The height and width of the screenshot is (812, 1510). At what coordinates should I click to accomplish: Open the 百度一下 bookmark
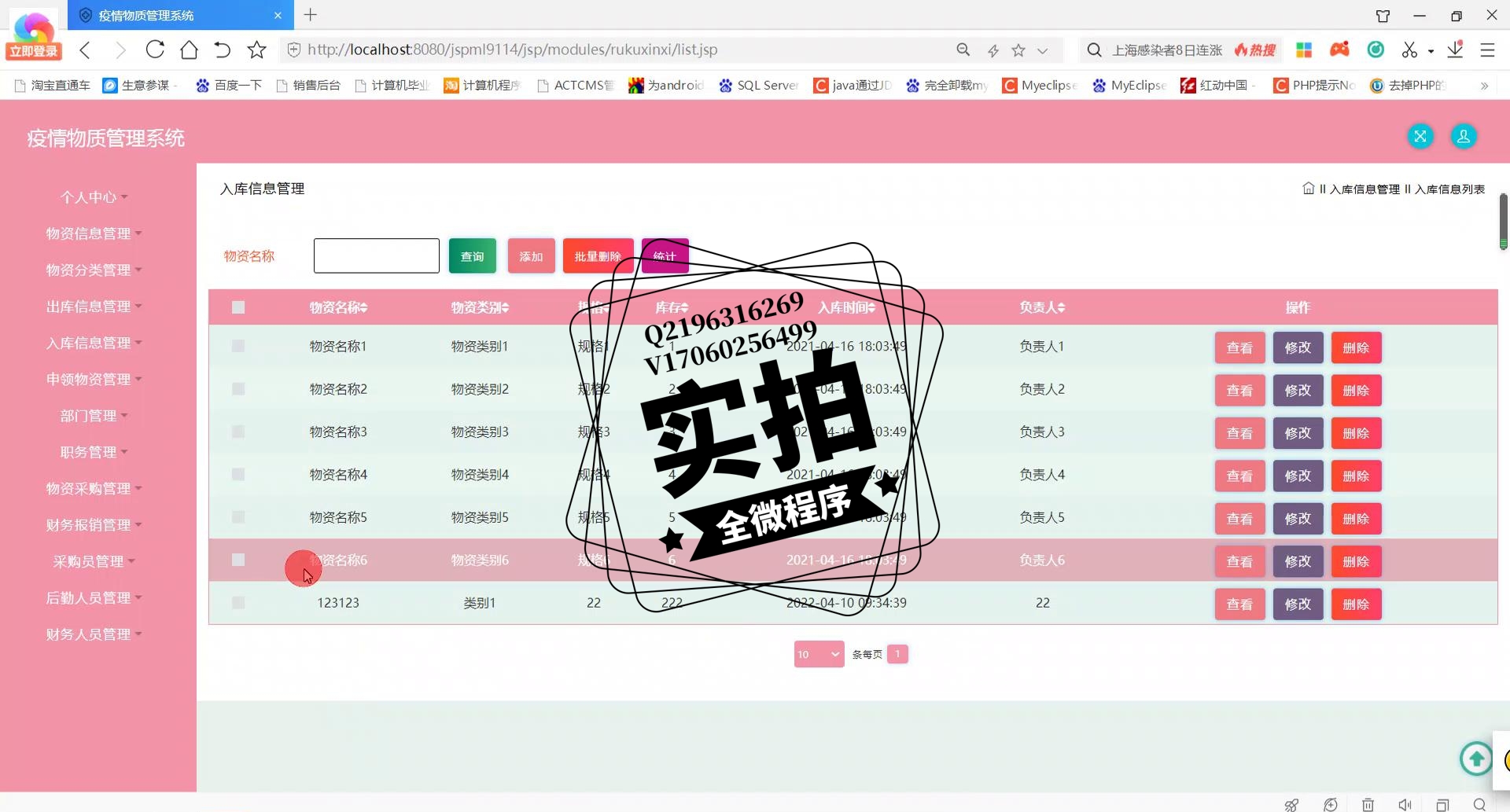point(229,85)
